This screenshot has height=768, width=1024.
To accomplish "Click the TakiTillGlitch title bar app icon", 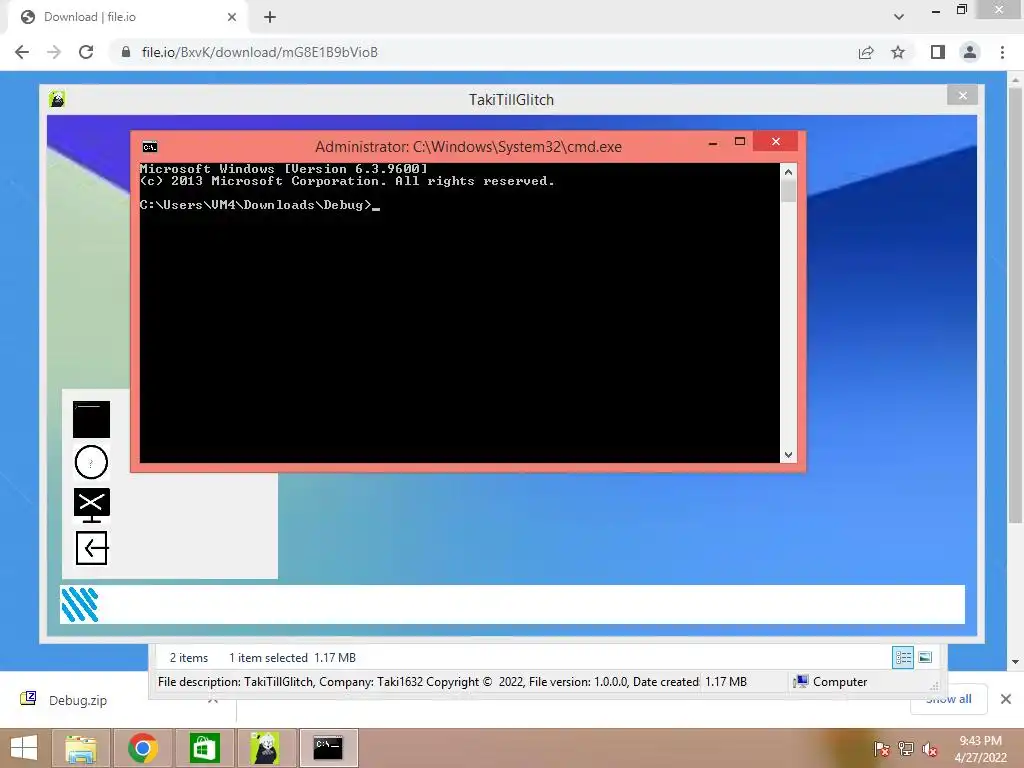I will (x=57, y=99).
